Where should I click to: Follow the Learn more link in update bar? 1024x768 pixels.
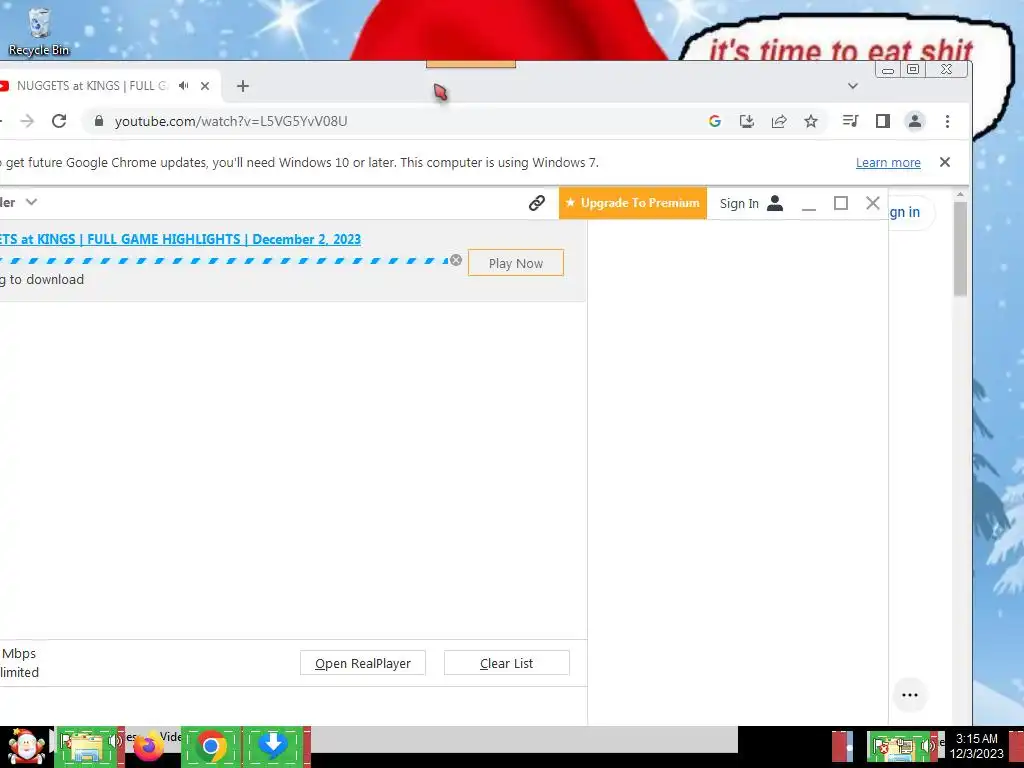point(888,163)
